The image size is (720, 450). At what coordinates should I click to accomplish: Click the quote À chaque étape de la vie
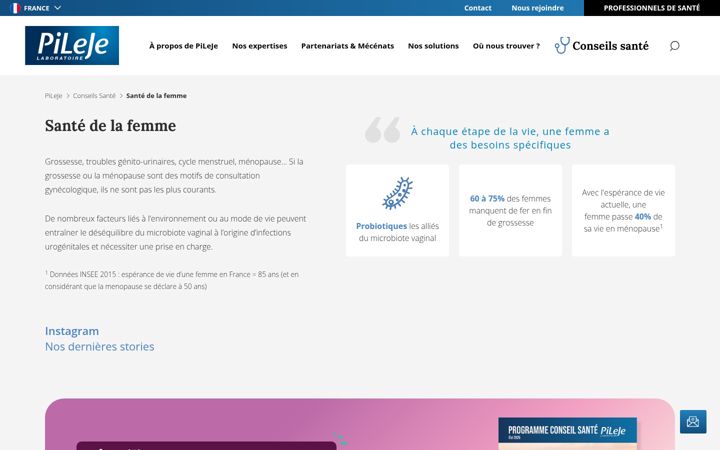click(510, 138)
